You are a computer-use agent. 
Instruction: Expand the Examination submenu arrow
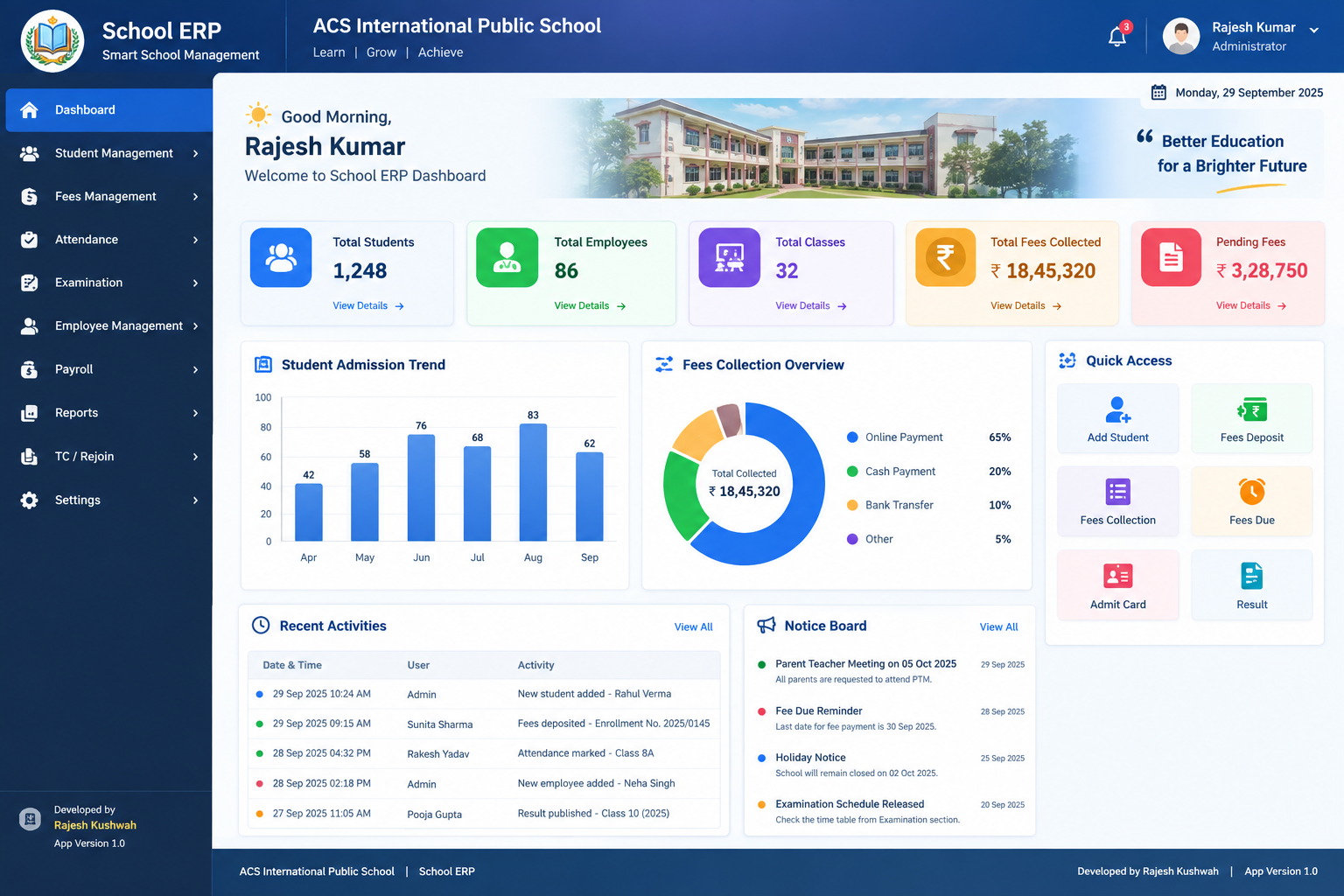pos(195,283)
